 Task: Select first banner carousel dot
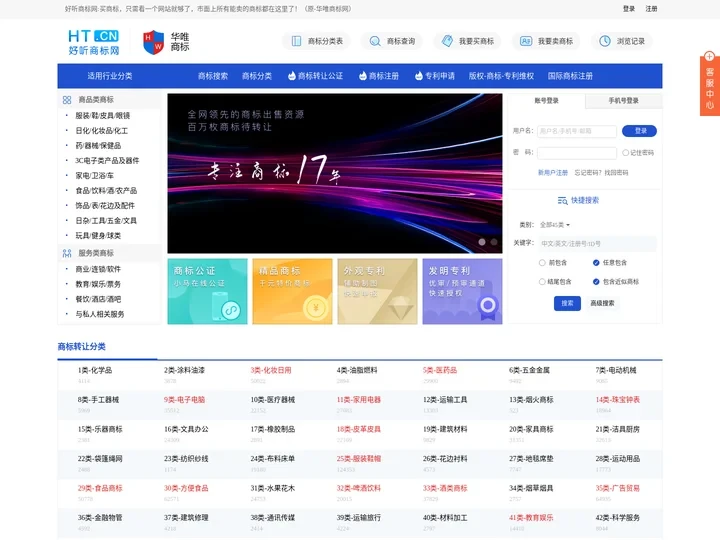(482, 242)
